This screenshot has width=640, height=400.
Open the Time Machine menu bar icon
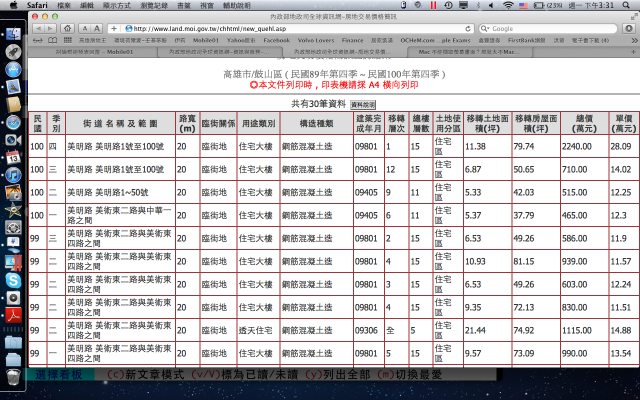[x=448, y=5]
